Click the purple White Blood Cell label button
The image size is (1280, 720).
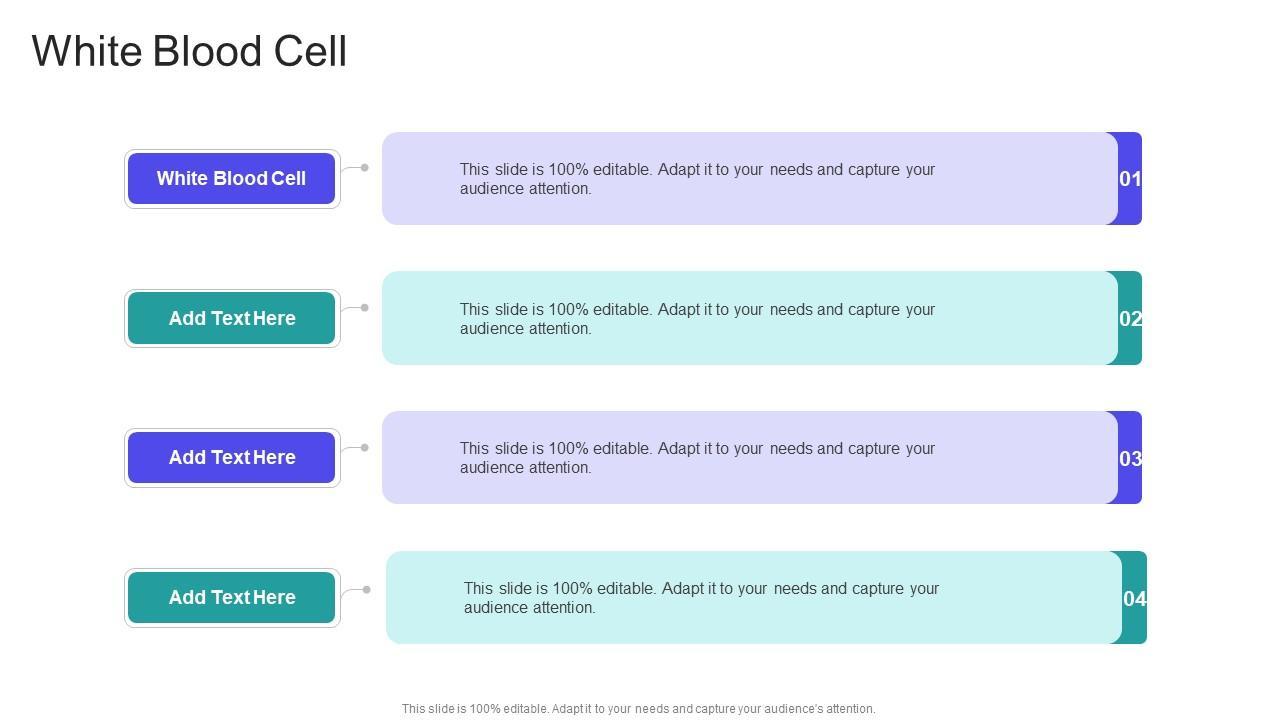click(231, 179)
